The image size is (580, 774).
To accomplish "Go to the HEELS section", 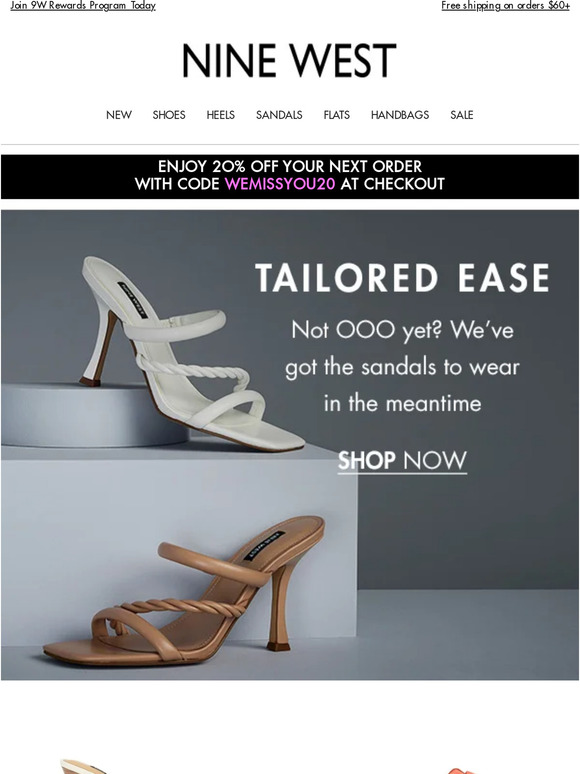I will click(221, 115).
